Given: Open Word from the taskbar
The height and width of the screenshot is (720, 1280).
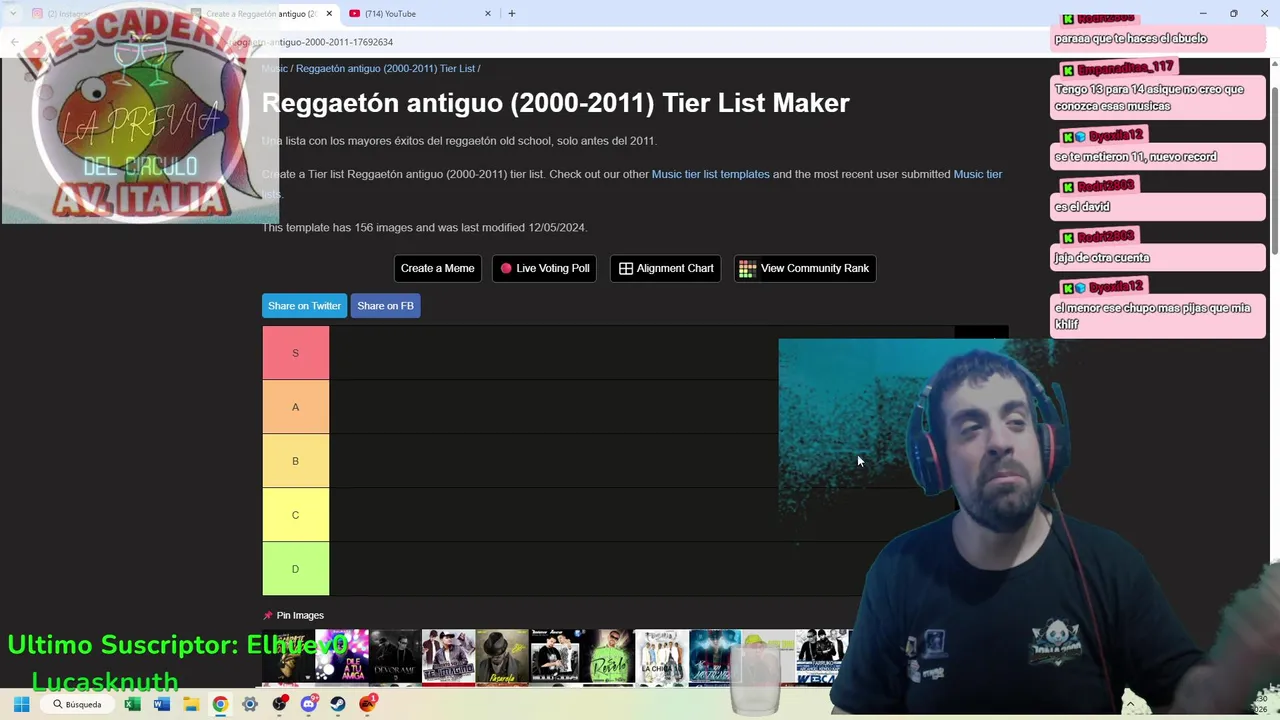Looking at the screenshot, I should pos(161,704).
